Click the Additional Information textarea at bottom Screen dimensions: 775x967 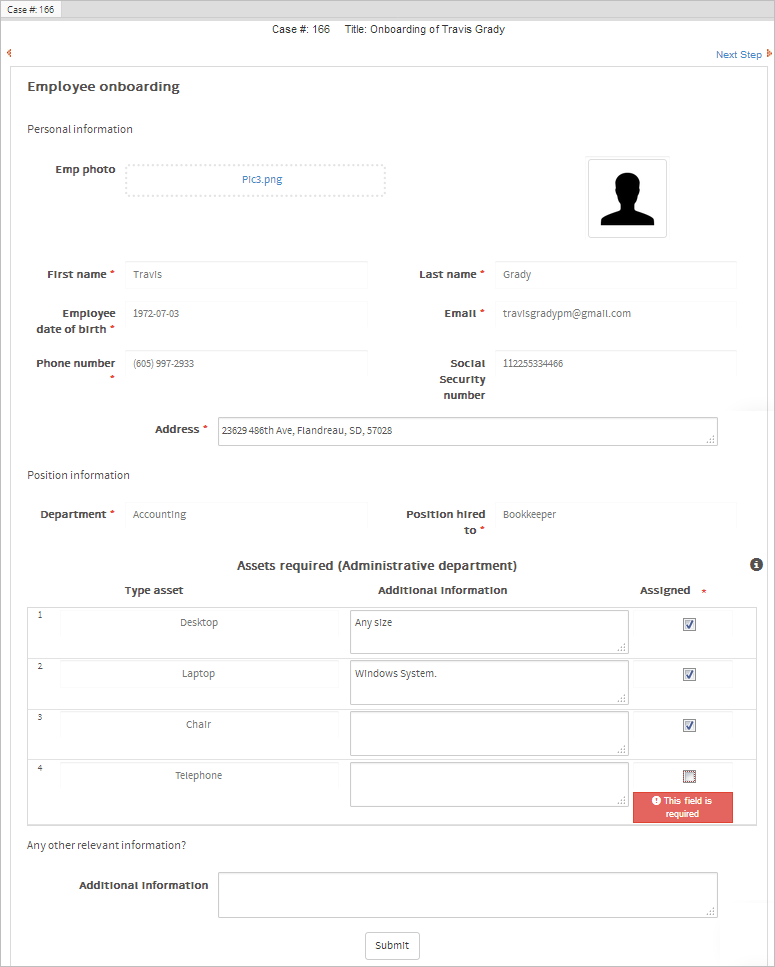[467, 894]
